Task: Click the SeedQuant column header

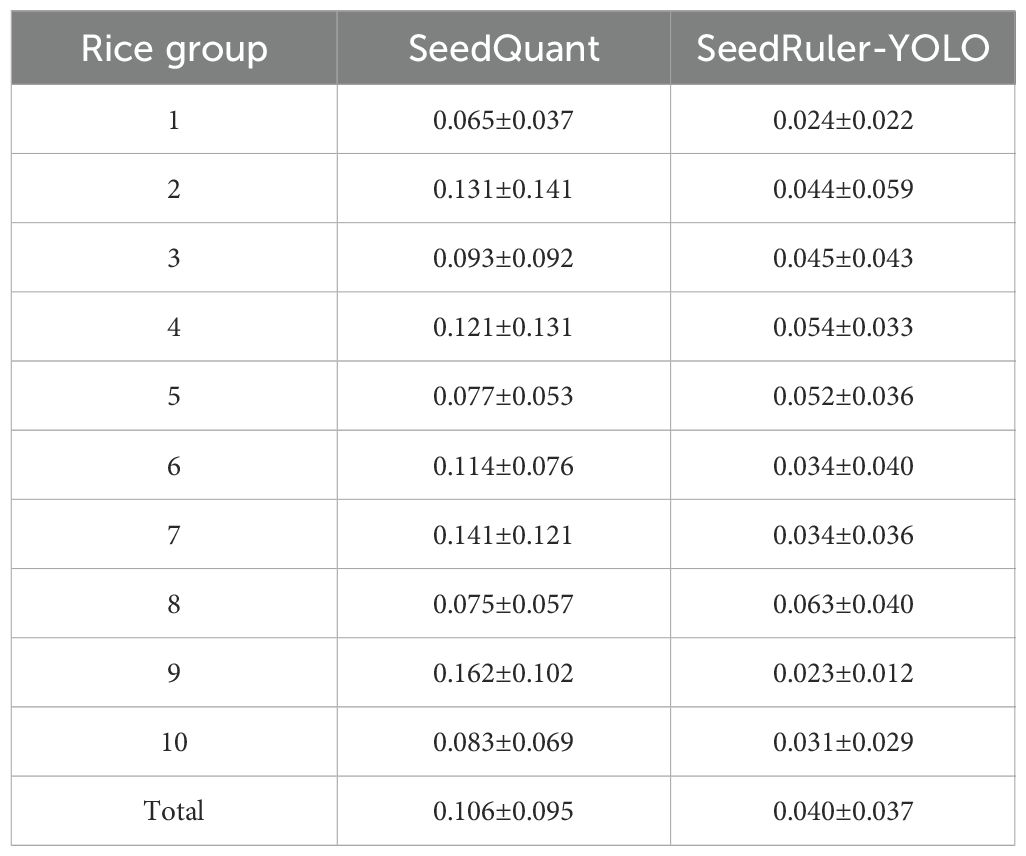Action: pos(503,49)
